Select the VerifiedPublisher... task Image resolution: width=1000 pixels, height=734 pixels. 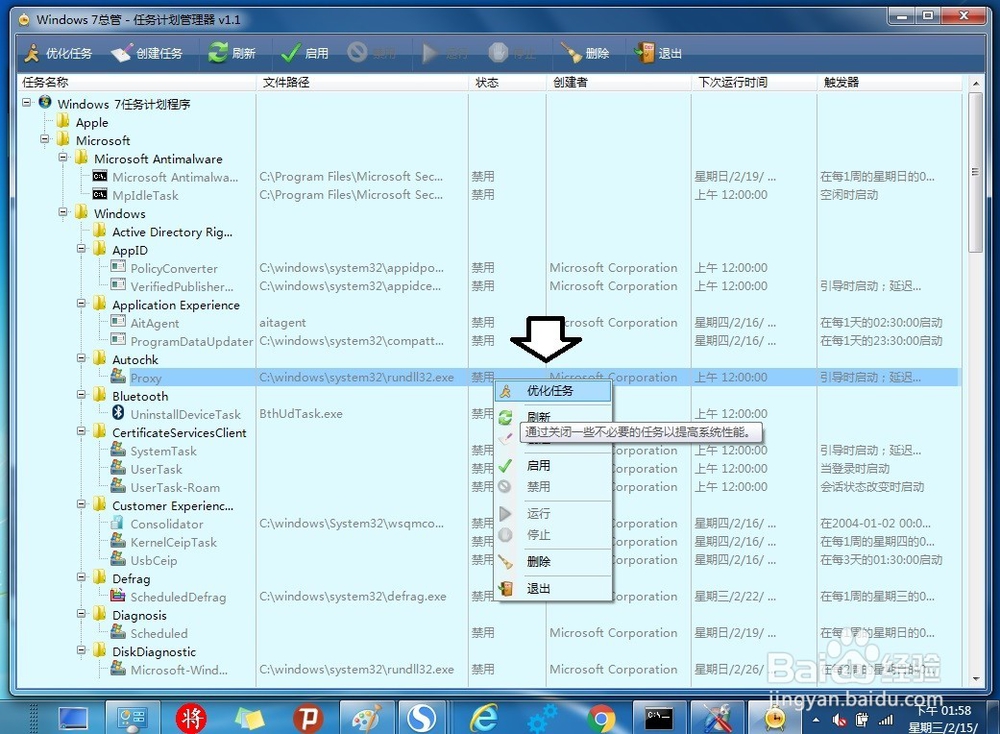click(x=182, y=287)
